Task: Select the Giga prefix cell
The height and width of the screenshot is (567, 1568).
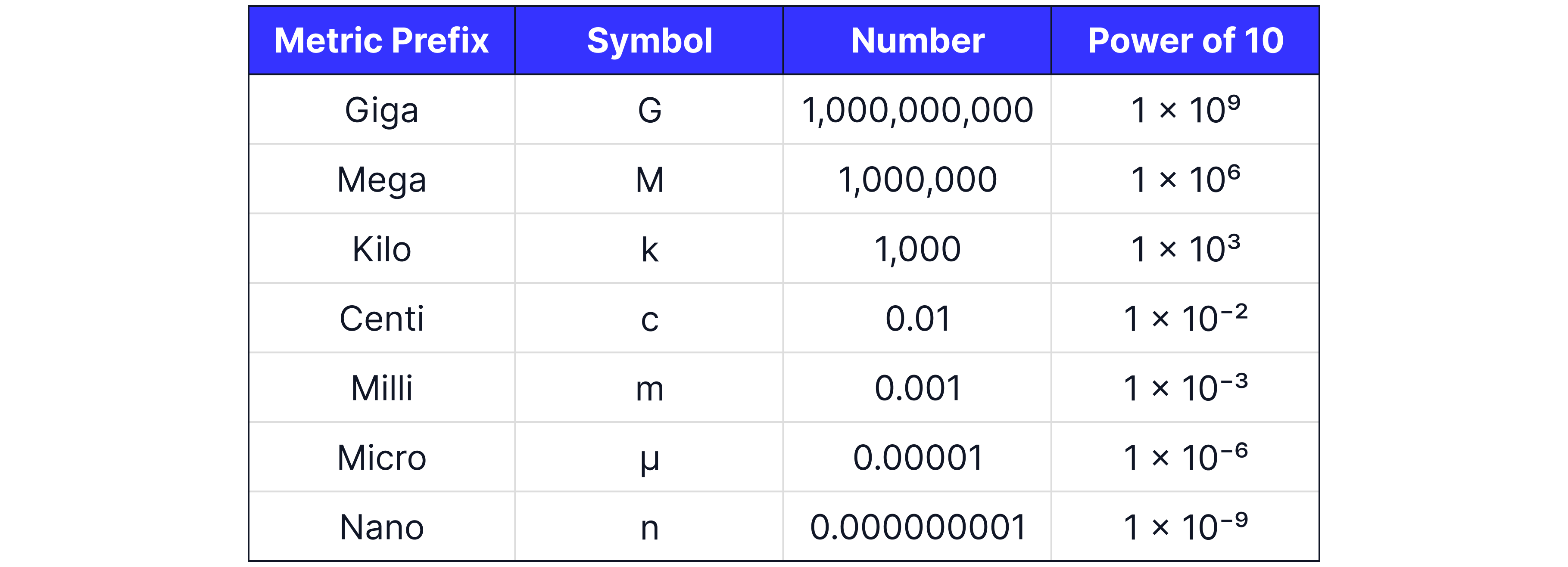Action: [382, 110]
